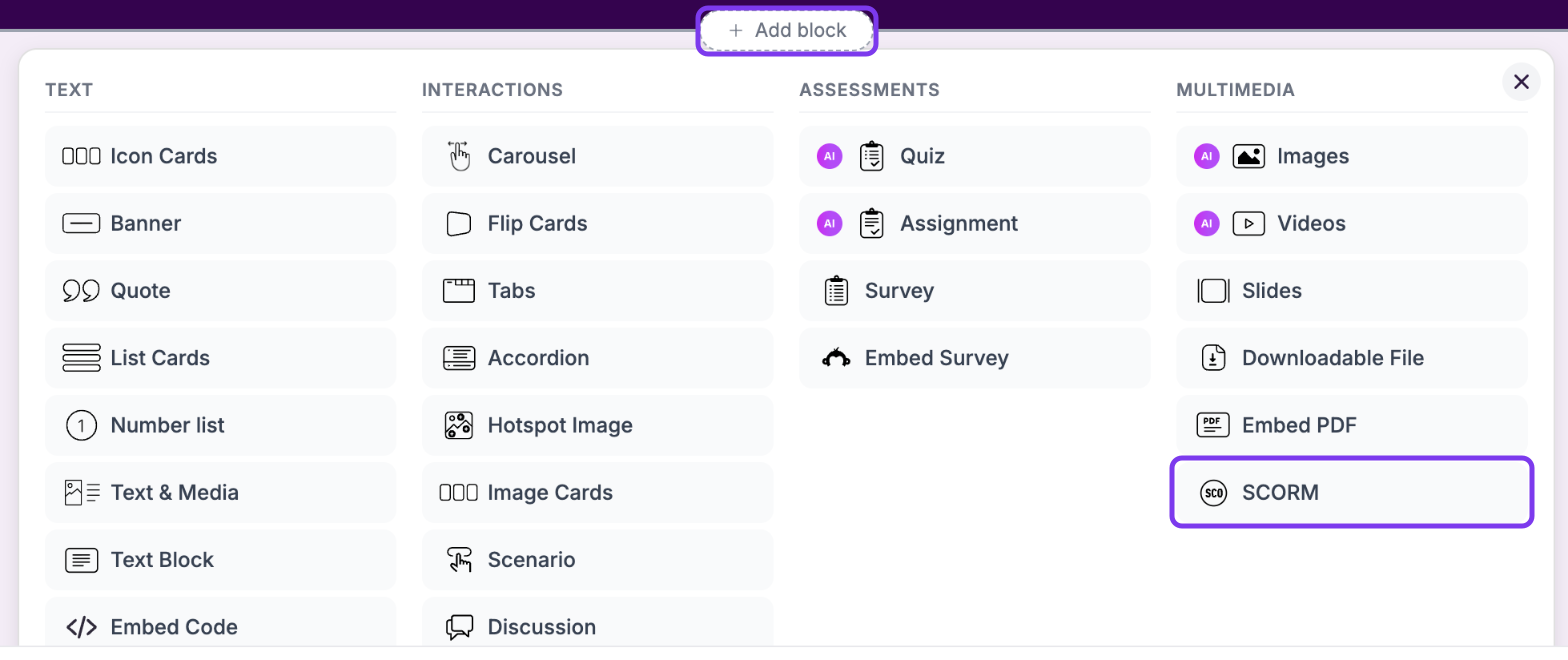This screenshot has width=1568, height=660.
Task: Click the Quiz clipboard icon
Action: point(872,156)
